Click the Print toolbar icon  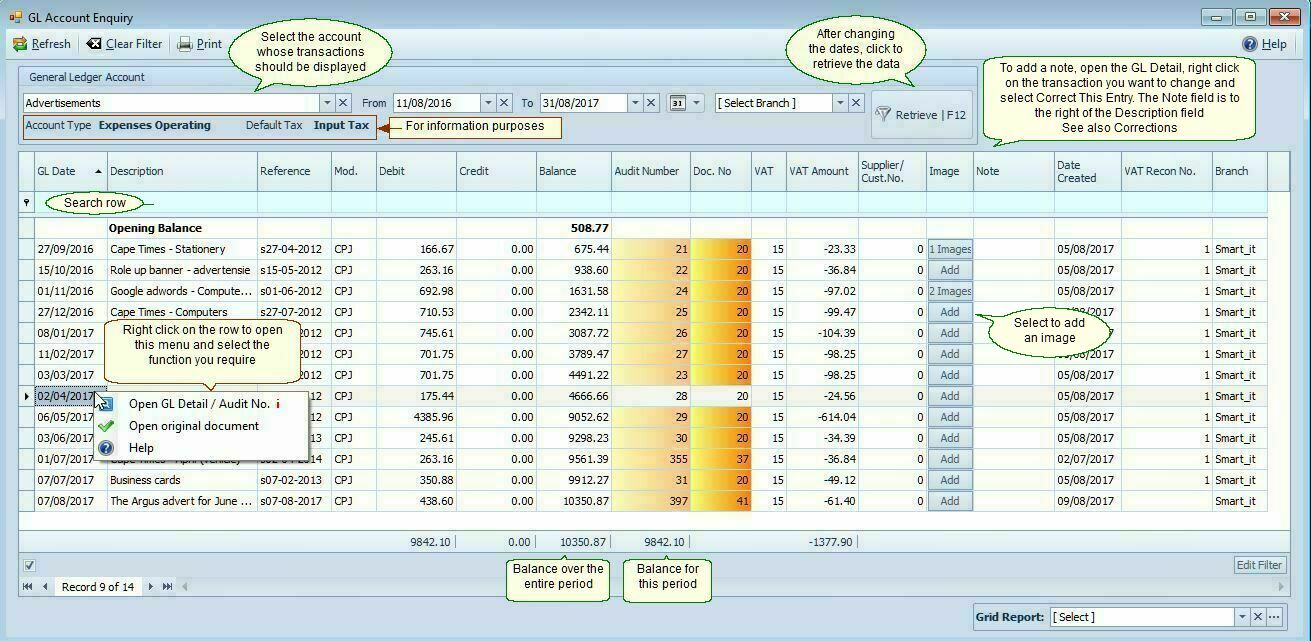[x=185, y=44]
